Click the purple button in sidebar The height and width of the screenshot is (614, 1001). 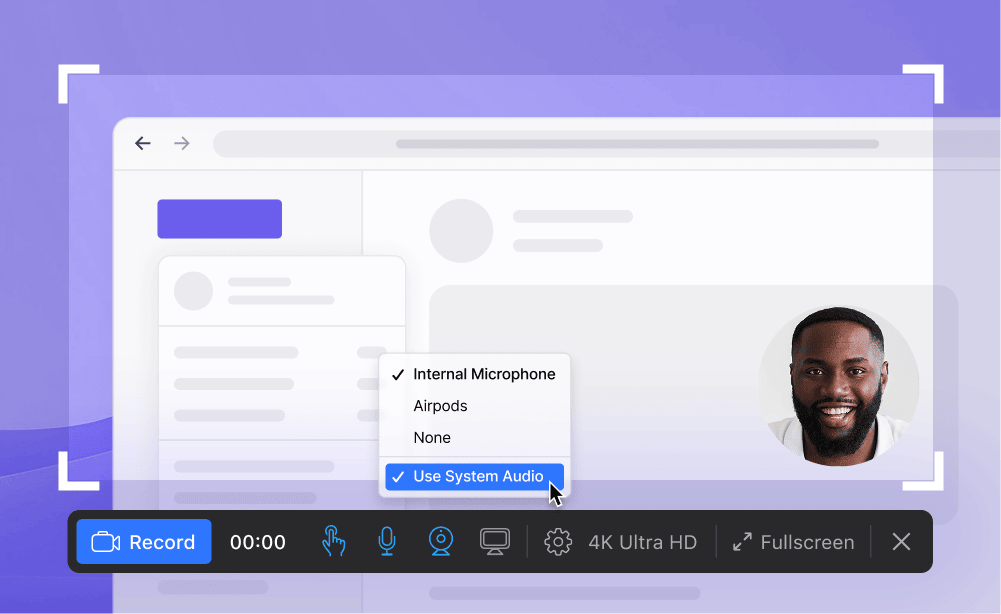(219, 219)
